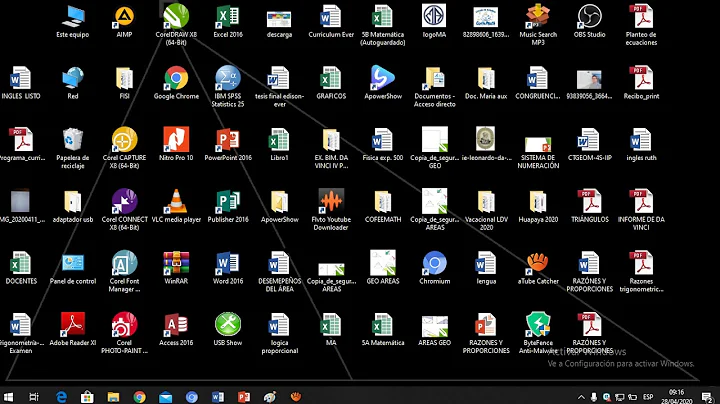Open the TRIÁNGULOS PDF file
720x404 pixels.
590,206
